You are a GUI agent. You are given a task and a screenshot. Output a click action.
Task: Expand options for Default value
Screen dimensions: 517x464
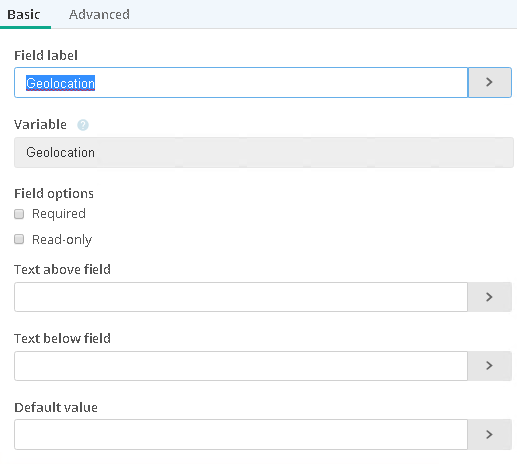pyautogui.click(x=489, y=434)
